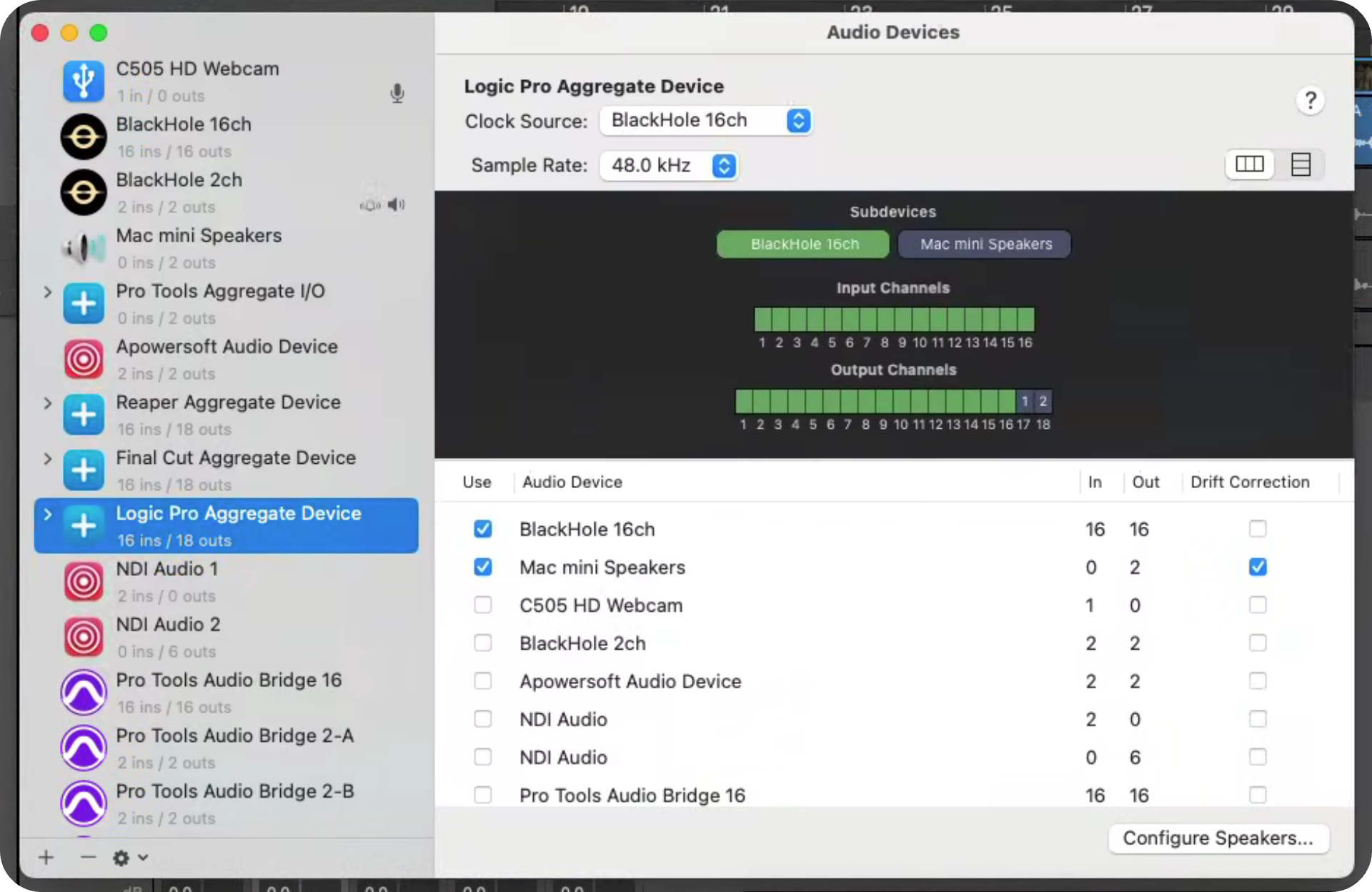Enable Use for C505 HD Webcam
The image size is (1372, 892).
point(483,605)
